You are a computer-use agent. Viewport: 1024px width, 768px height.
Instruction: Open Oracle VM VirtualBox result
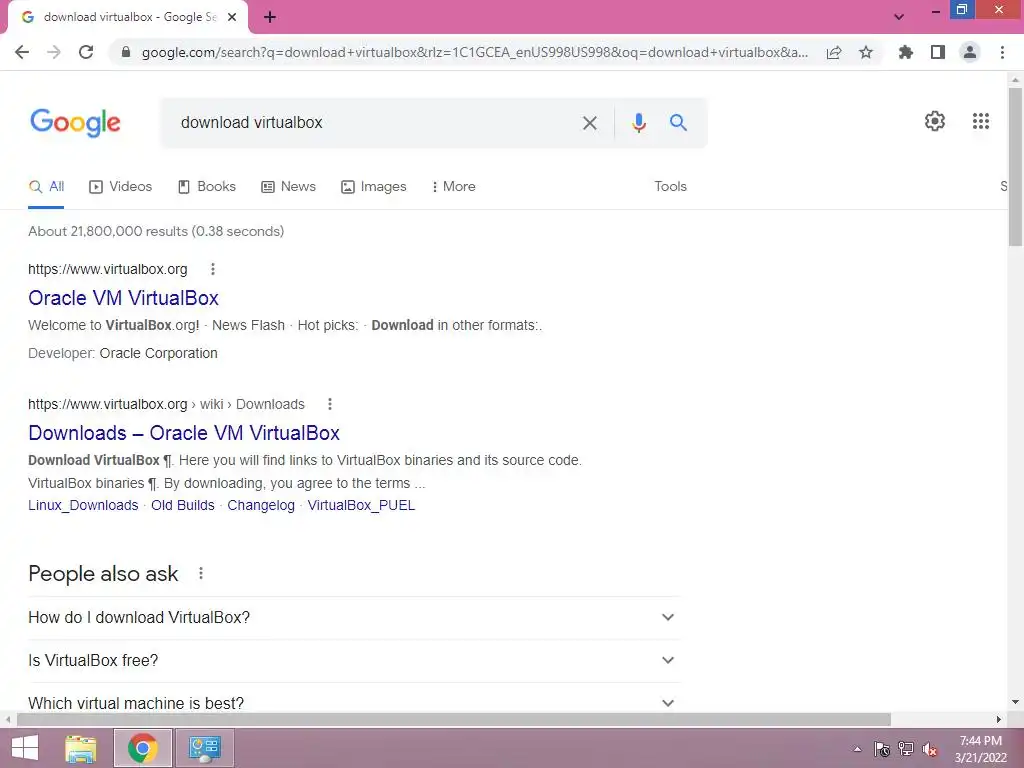point(123,298)
